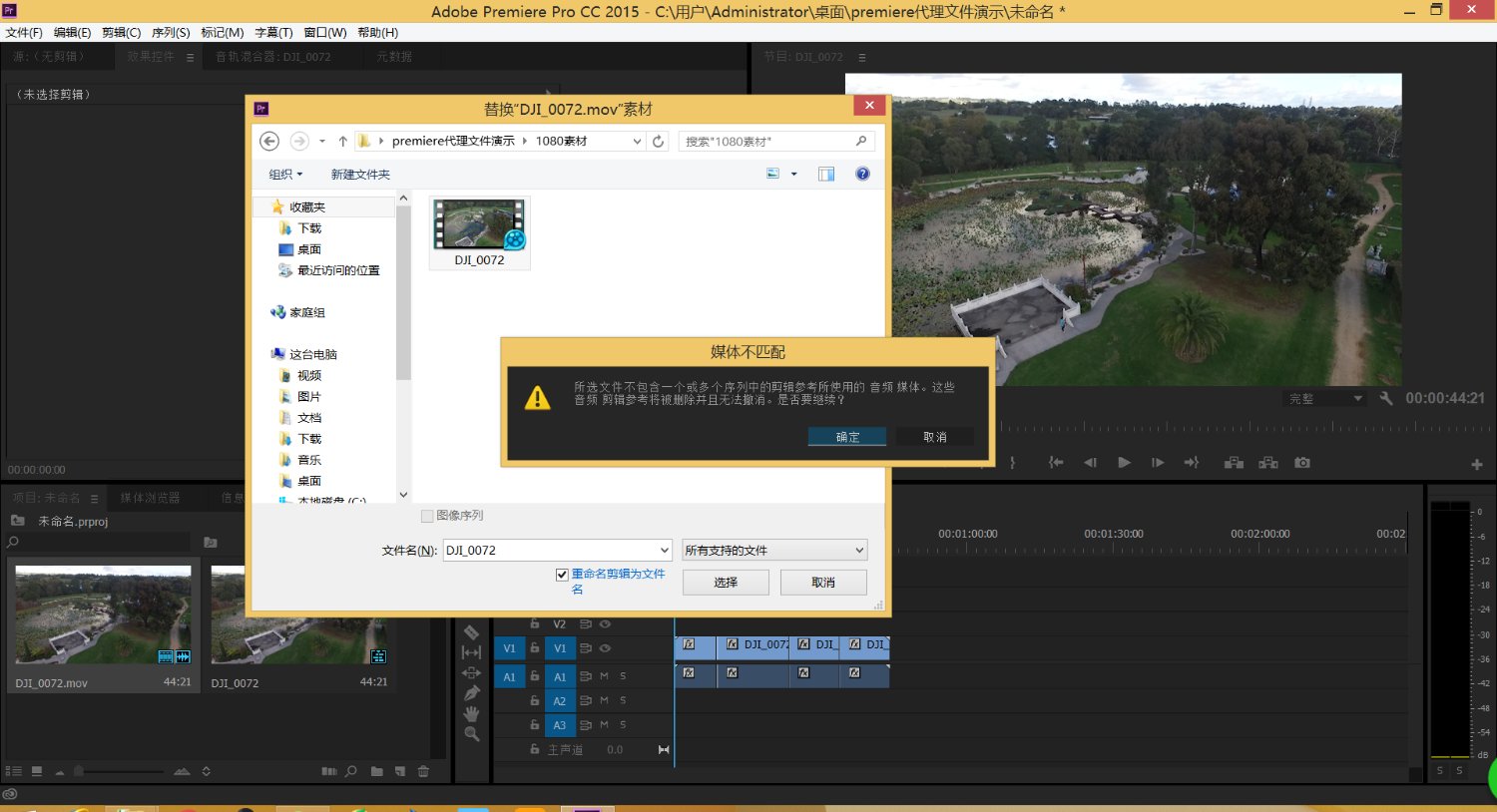The width and height of the screenshot is (1497, 812).
Task: Toggle lock on V1 track
Action: pos(535,648)
